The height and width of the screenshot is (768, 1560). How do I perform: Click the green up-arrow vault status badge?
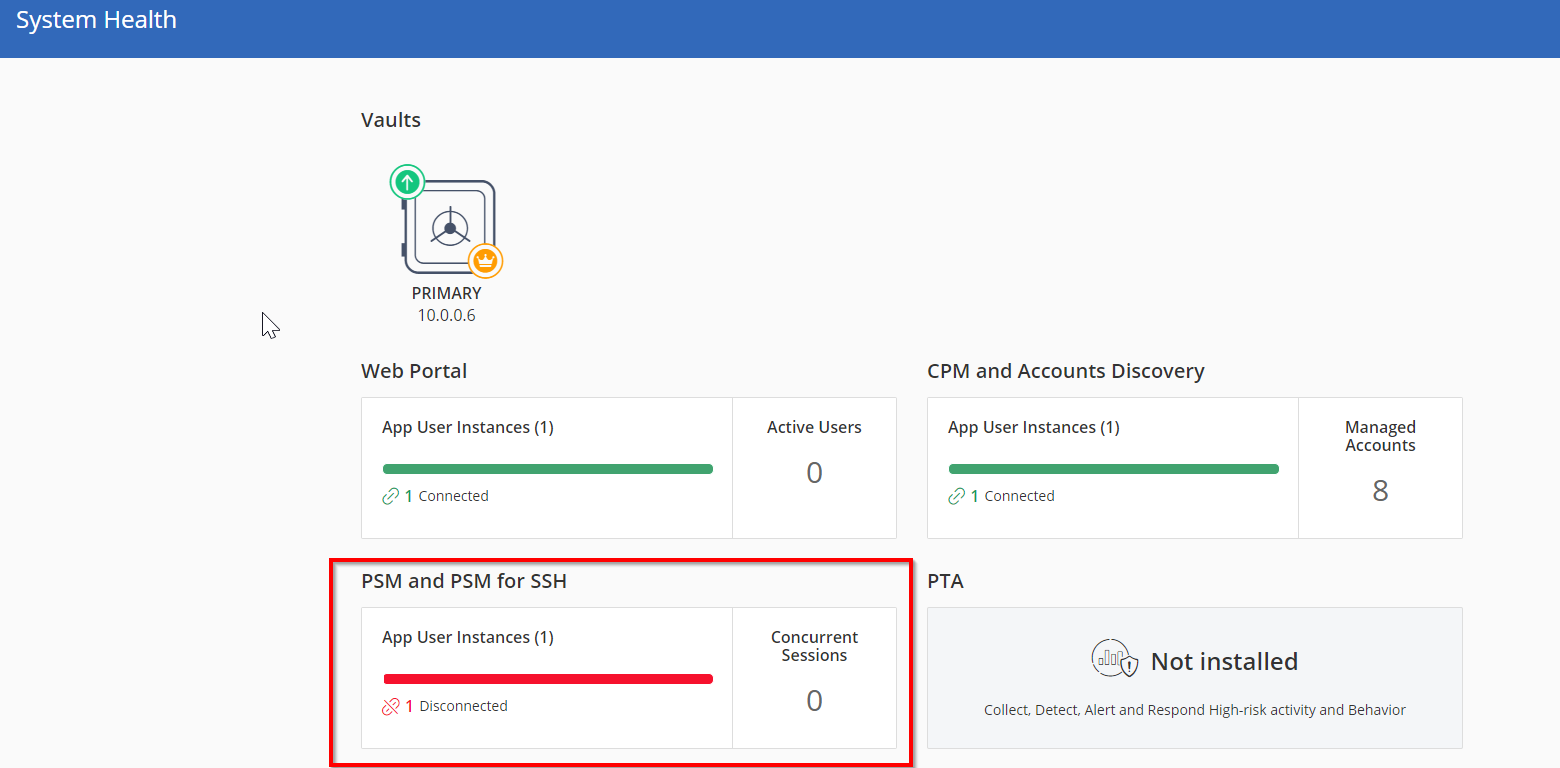(x=407, y=182)
